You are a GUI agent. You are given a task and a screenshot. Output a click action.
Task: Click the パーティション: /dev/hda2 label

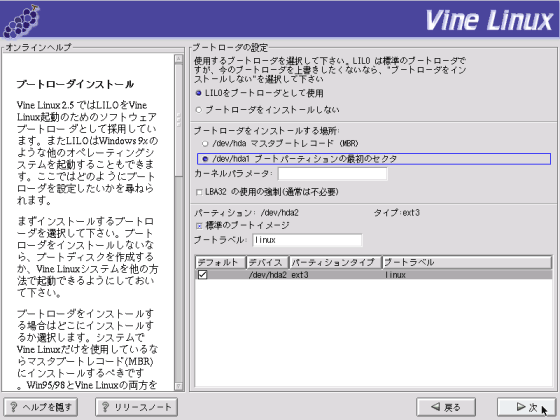246,213
